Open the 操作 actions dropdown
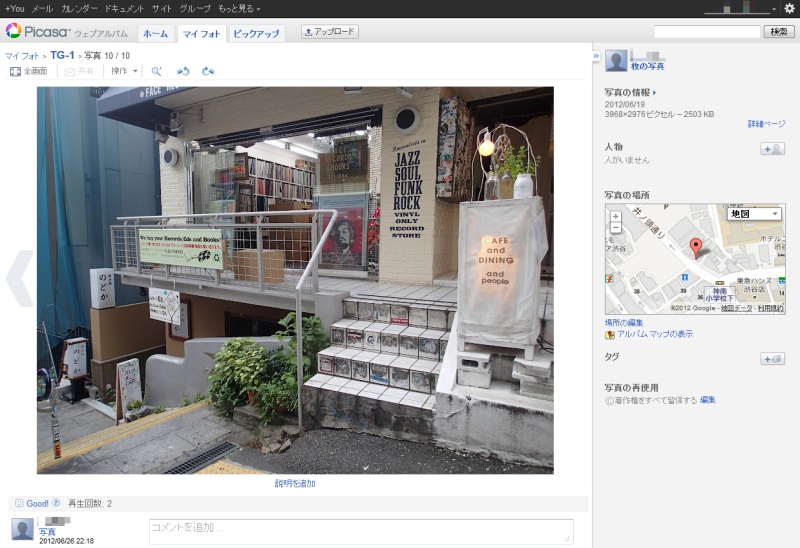This screenshot has width=800, height=548. pyautogui.click(x=124, y=71)
